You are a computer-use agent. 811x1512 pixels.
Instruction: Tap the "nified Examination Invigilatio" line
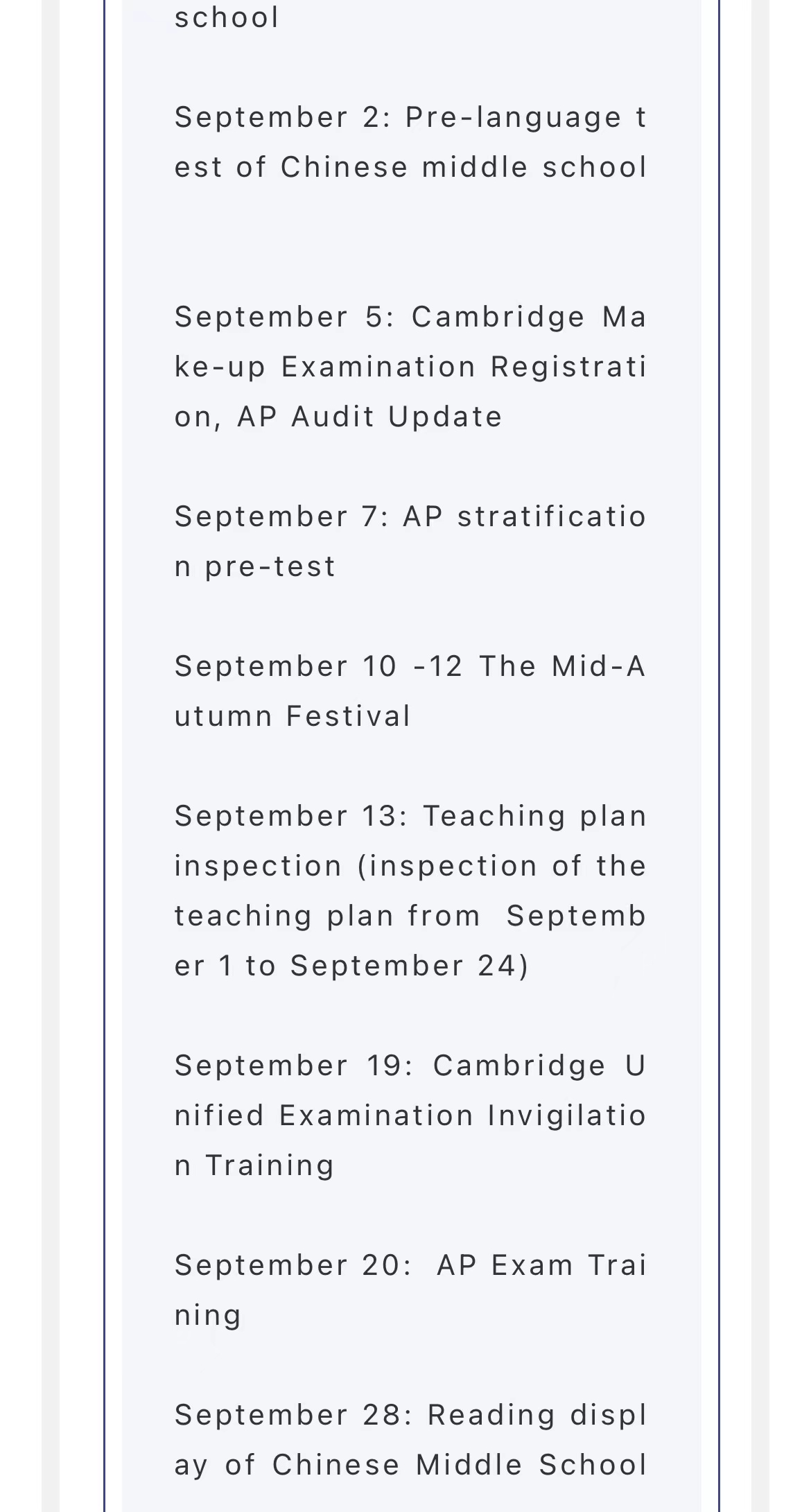pos(410,1115)
